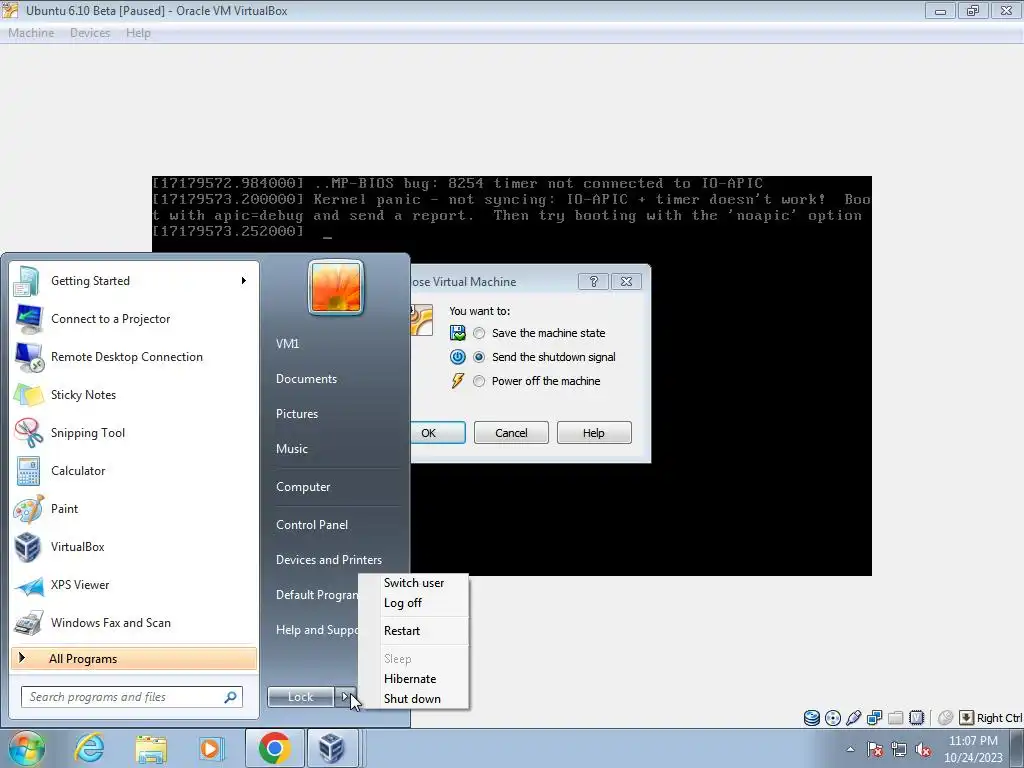
Task: Launch Windows Fax and Scan
Action: (x=134, y=622)
